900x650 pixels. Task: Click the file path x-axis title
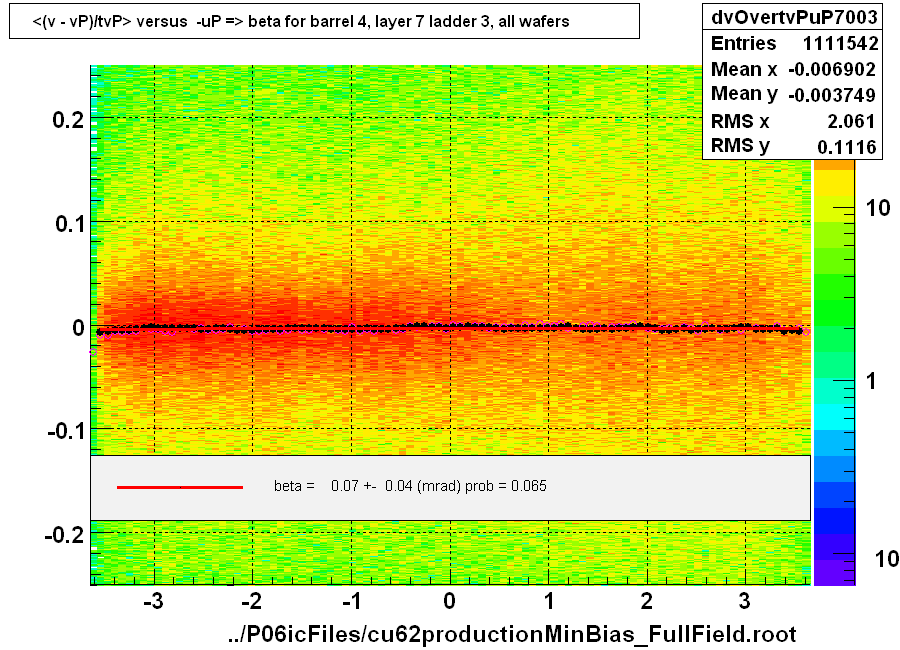(511, 634)
